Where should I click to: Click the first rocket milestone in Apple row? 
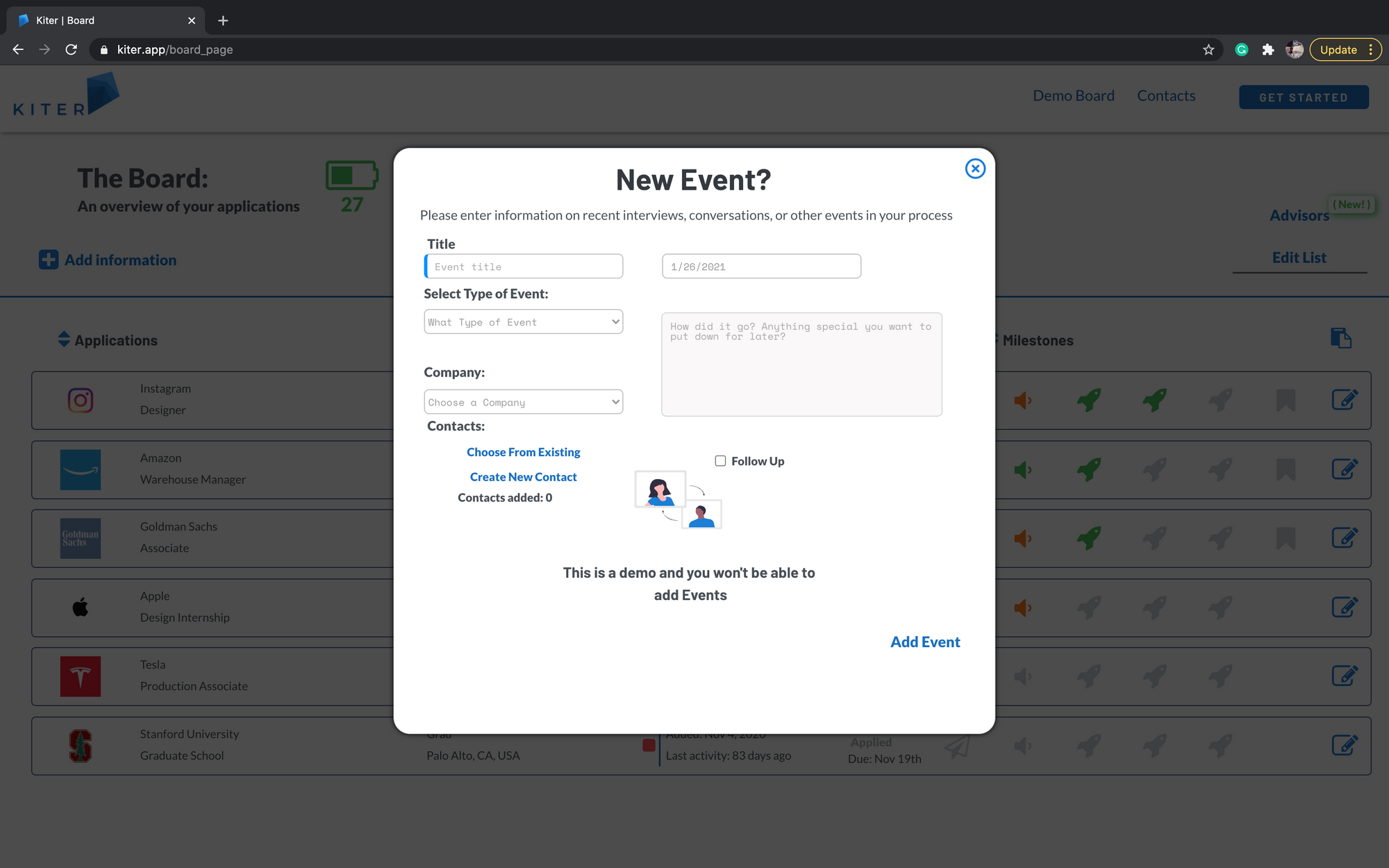click(x=1088, y=608)
